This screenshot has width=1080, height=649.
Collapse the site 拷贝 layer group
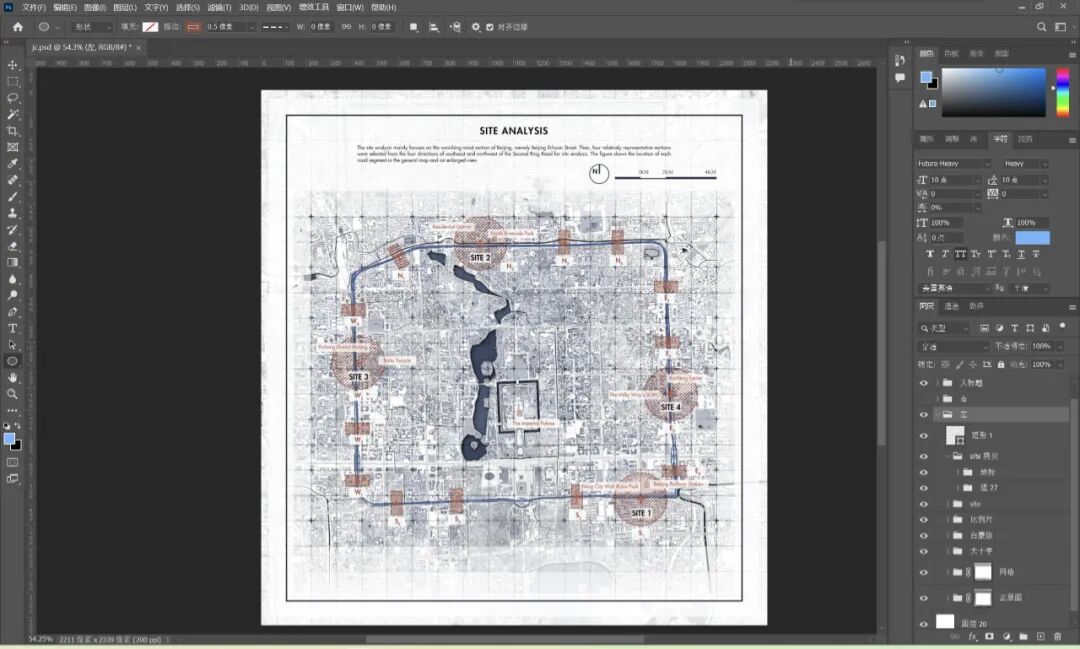(x=948, y=456)
